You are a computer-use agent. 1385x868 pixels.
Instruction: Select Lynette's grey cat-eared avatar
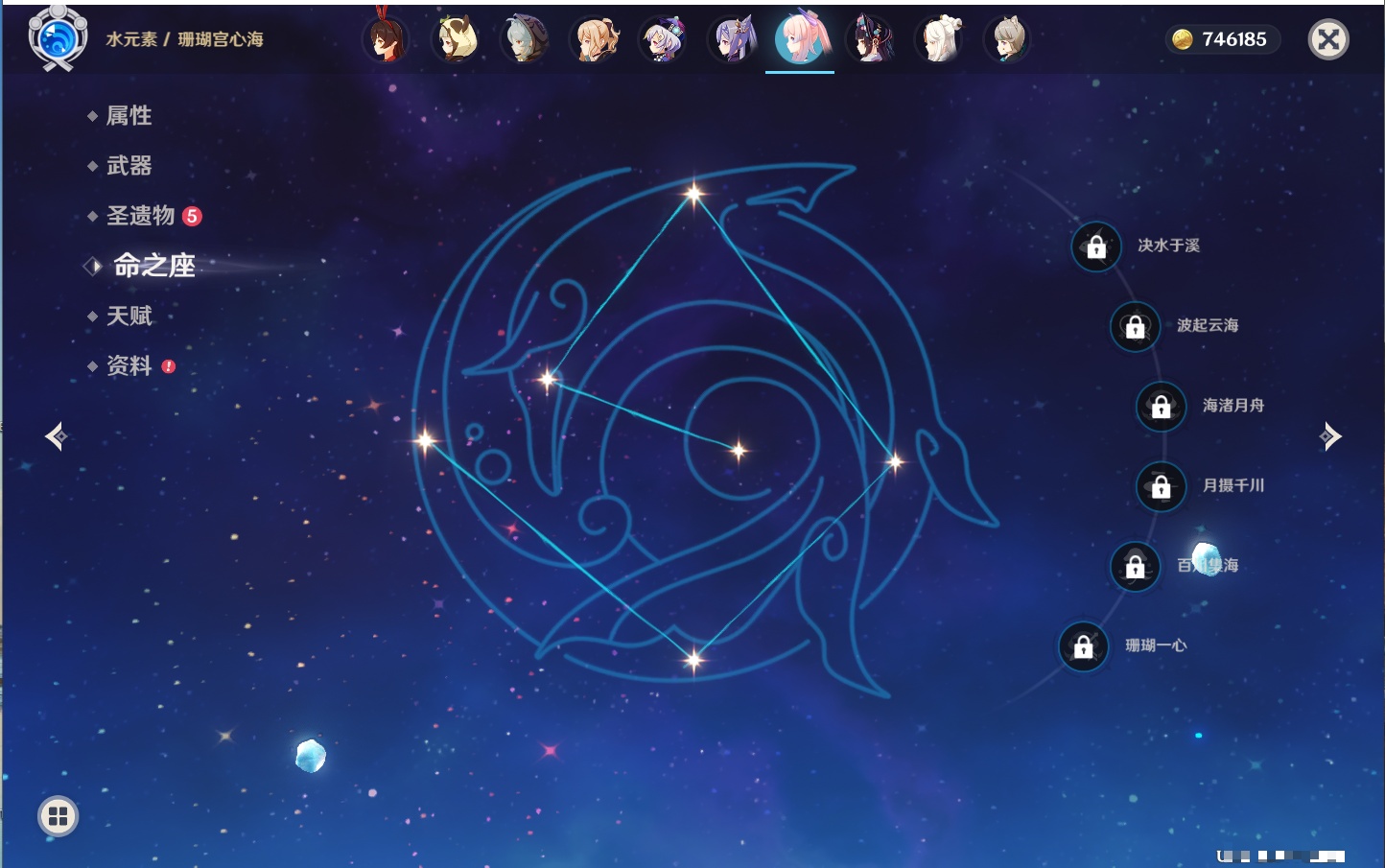1008,39
